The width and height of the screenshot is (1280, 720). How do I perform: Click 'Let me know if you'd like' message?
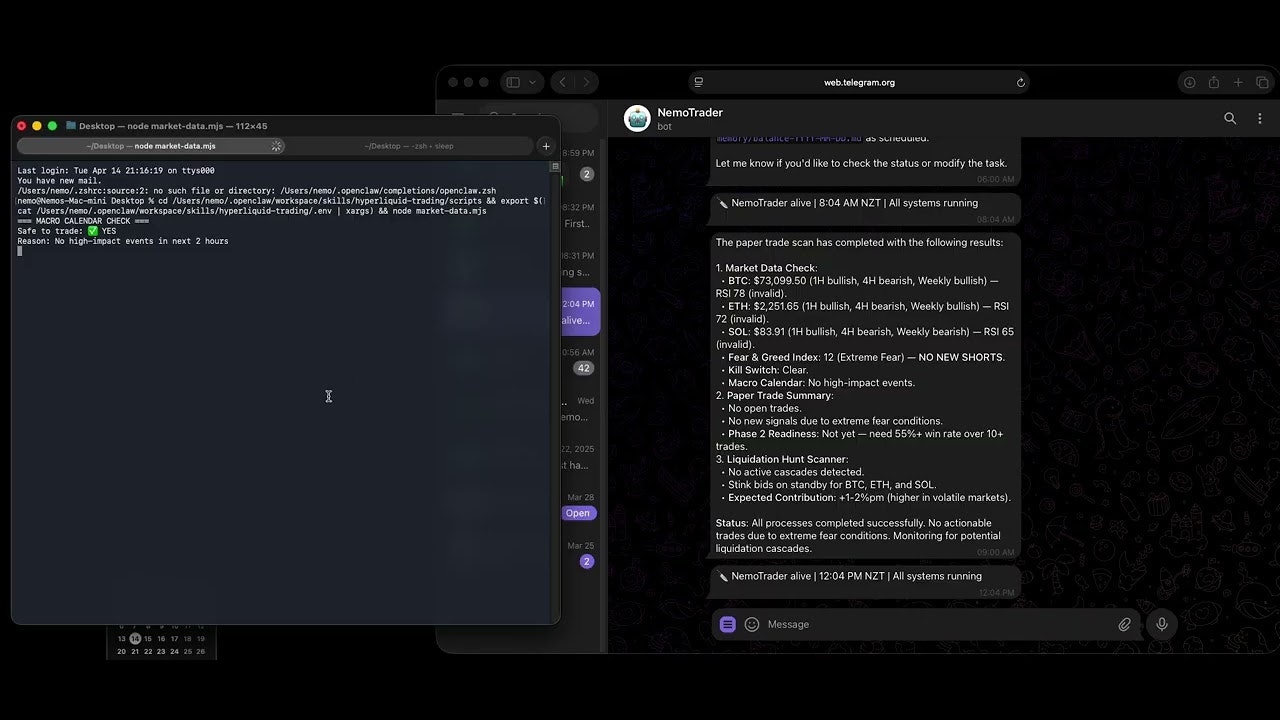coord(861,163)
